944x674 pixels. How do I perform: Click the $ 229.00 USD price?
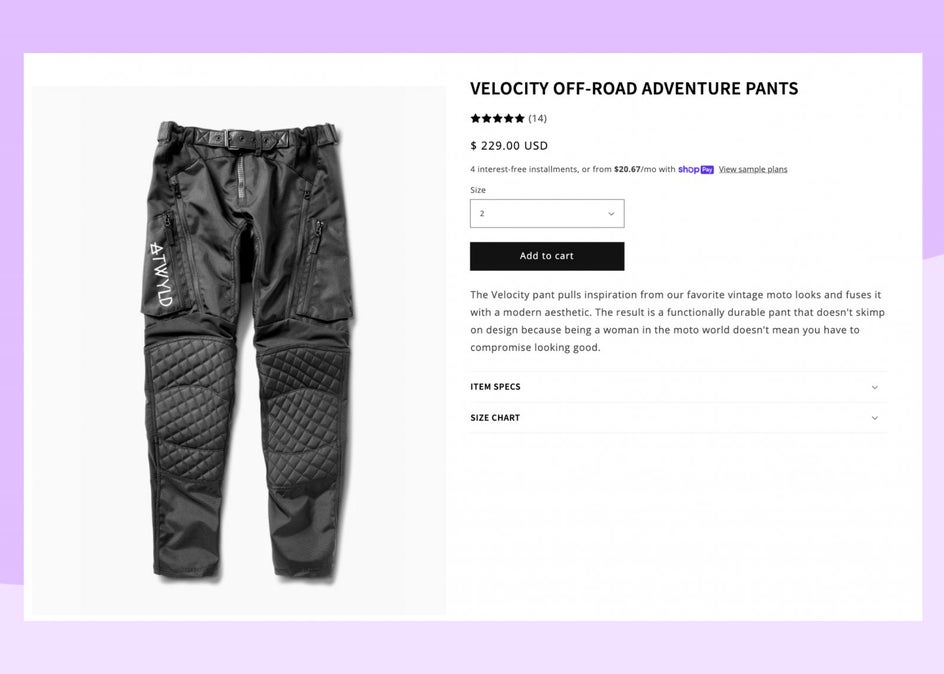click(x=509, y=146)
